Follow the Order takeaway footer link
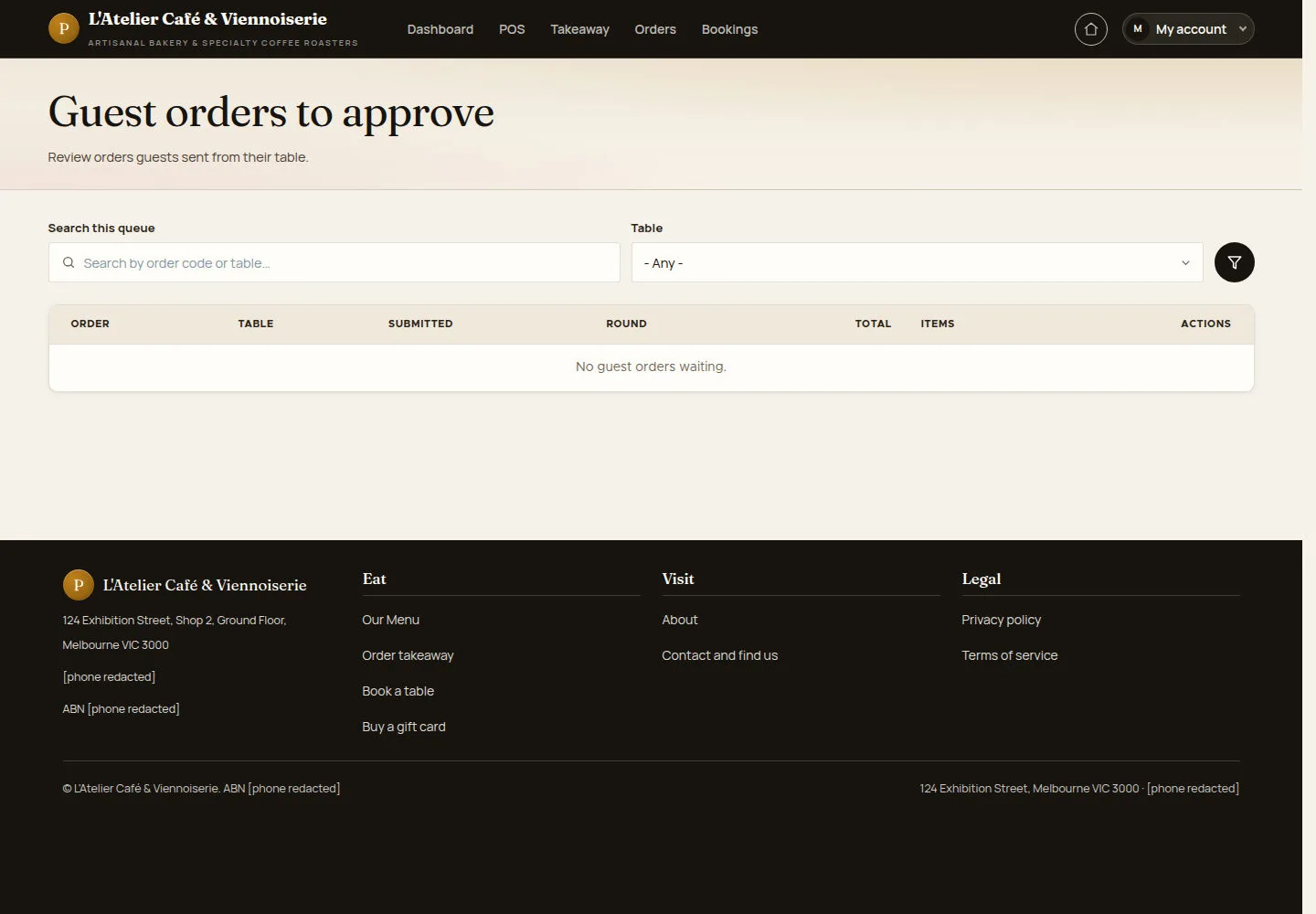The height and width of the screenshot is (914, 1316). [x=408, y=655]
